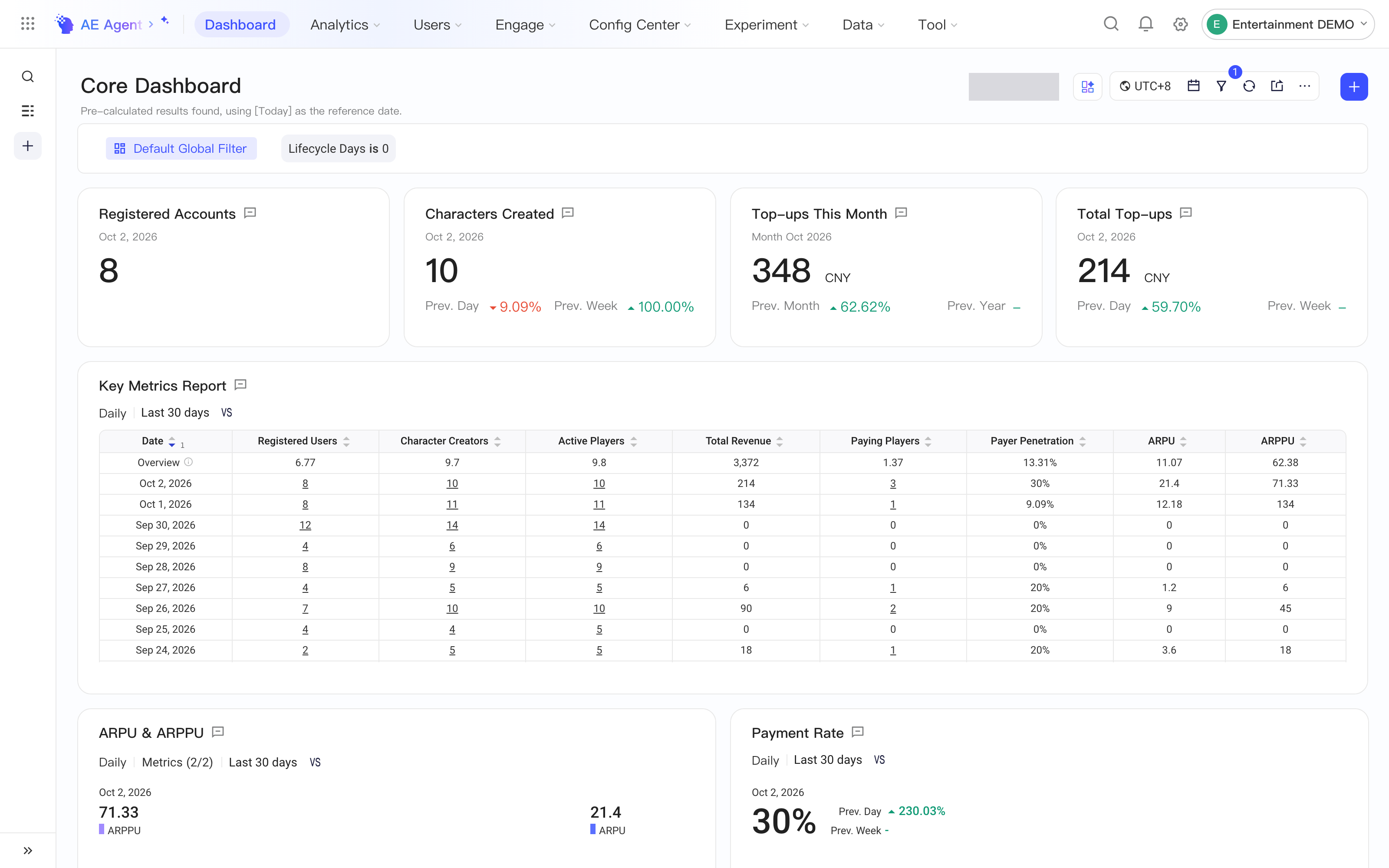Click the UTC+8 timezone selector
The image size is (1389, 868).
coord(1145,86)
